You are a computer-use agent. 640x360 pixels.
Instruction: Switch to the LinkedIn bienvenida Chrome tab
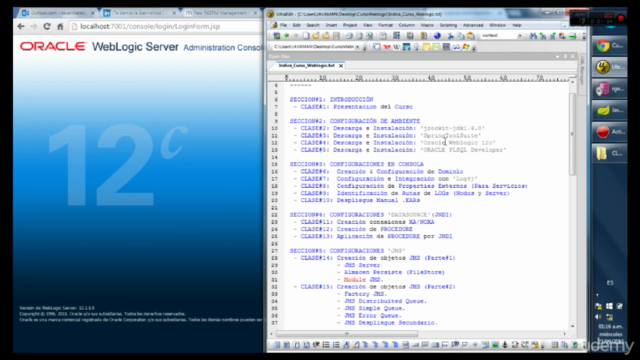pyautogui.click(x=139, y=13)
